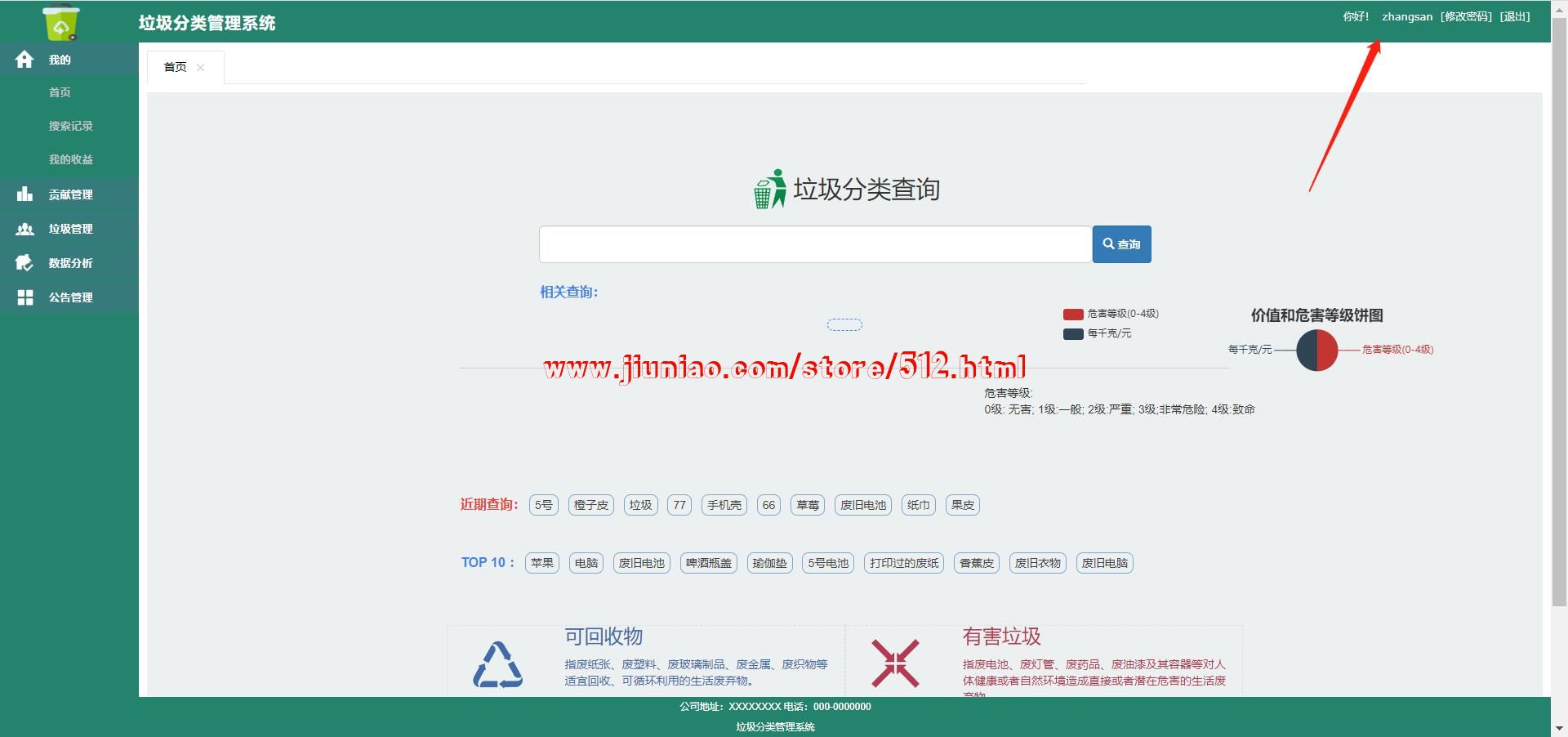Click the [修改密码] link in header
Image resolution: width=1568 pixels, height=737 pixels.
pos(1466,16)
